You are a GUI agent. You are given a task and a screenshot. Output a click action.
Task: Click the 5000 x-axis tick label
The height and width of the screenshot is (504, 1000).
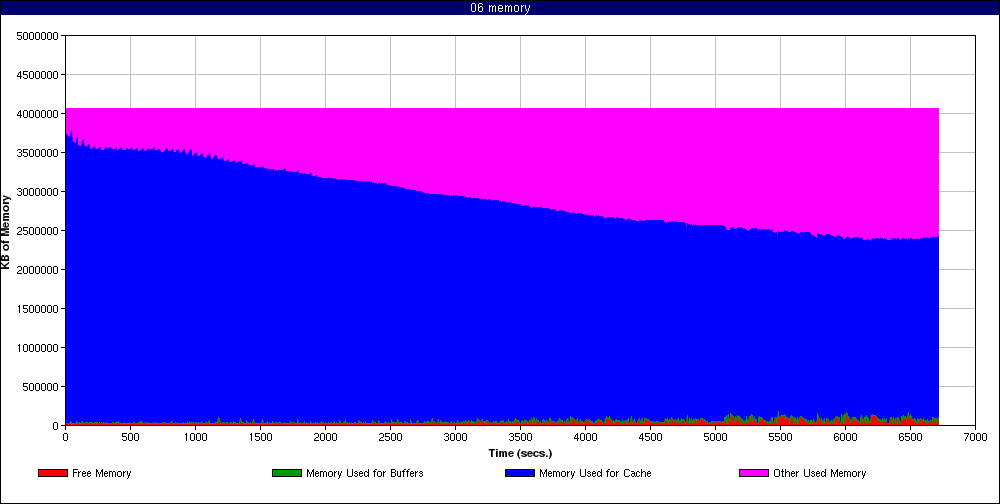(x=716, y=437)
